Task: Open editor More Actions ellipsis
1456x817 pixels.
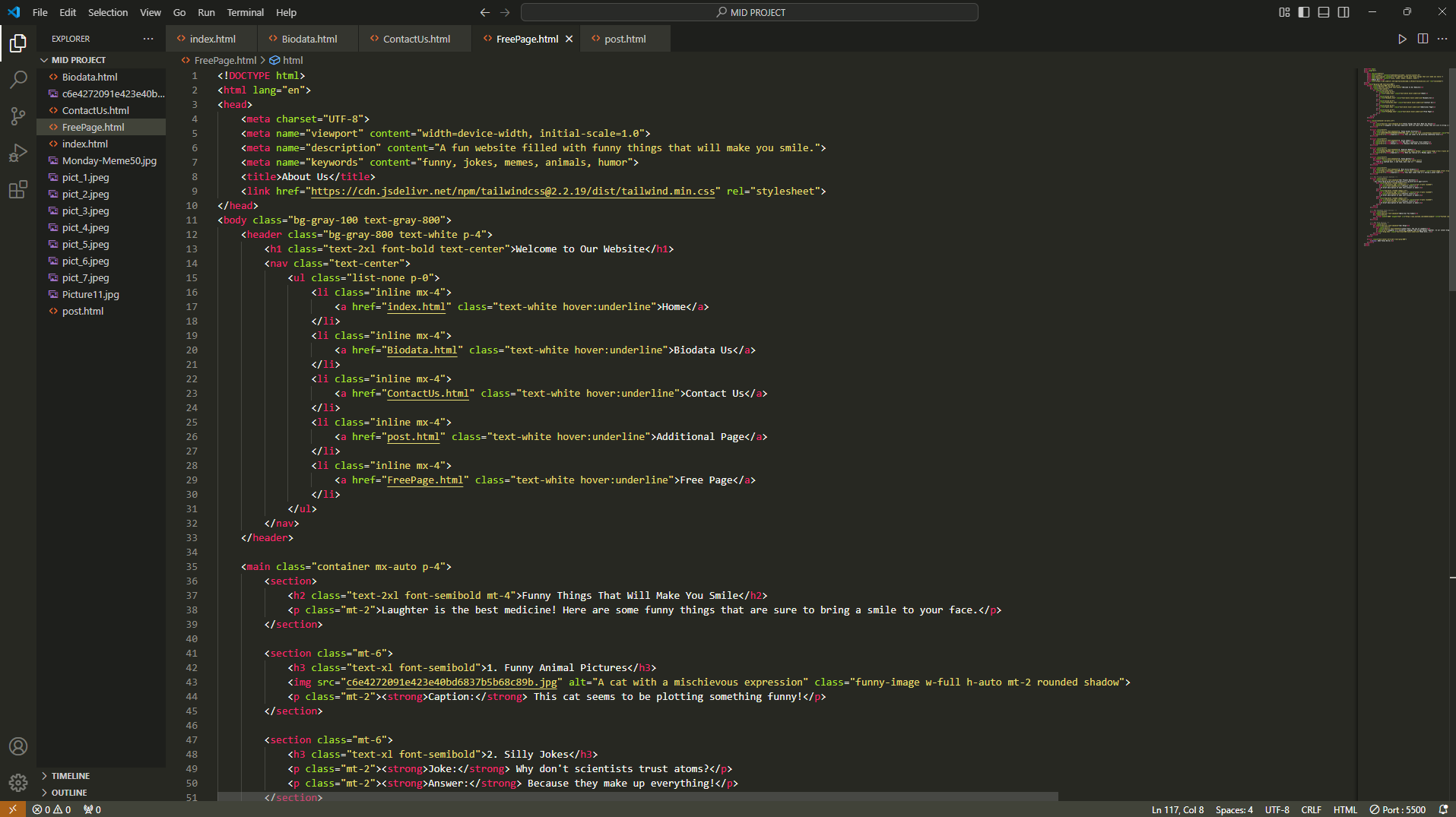Action: pyautogui.click(x=1442, y=39)
